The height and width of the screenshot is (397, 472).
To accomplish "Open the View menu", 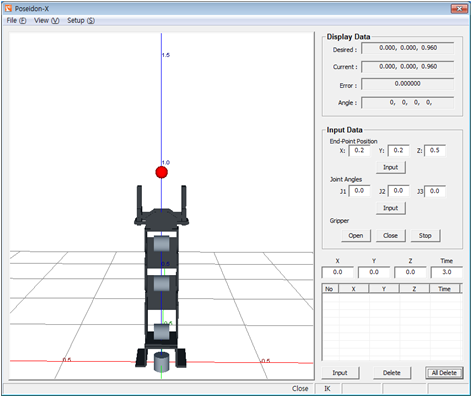I will coord(47,21).
